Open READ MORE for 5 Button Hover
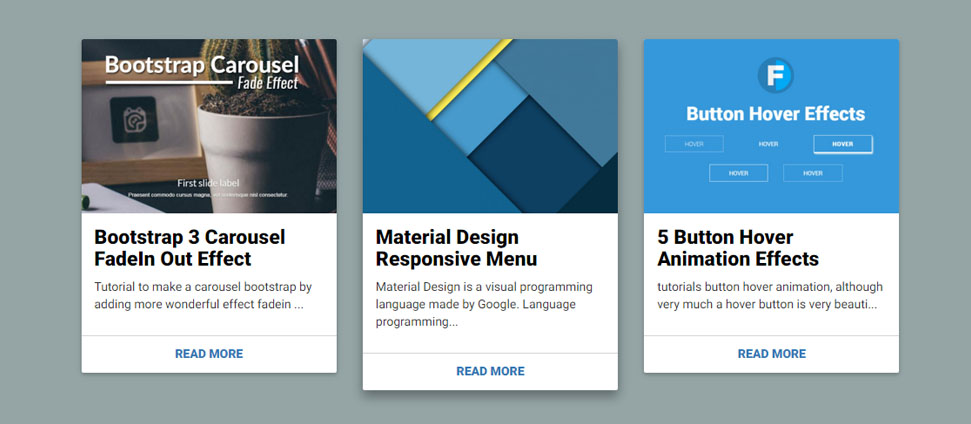This screenshot has width=971, height=424. (771, 354)
